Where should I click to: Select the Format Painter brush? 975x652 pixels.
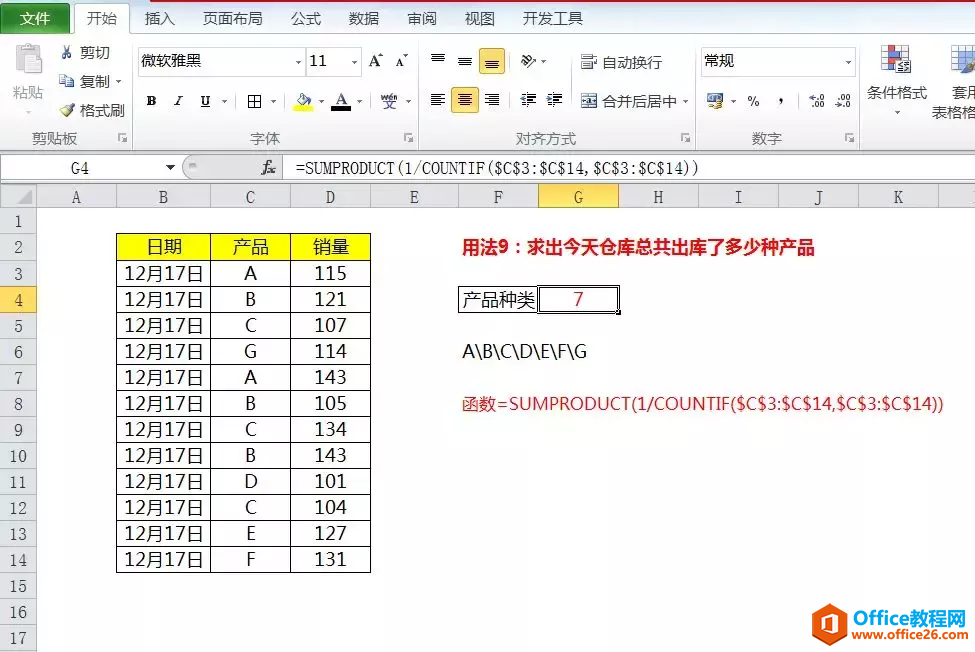point(92,111)
